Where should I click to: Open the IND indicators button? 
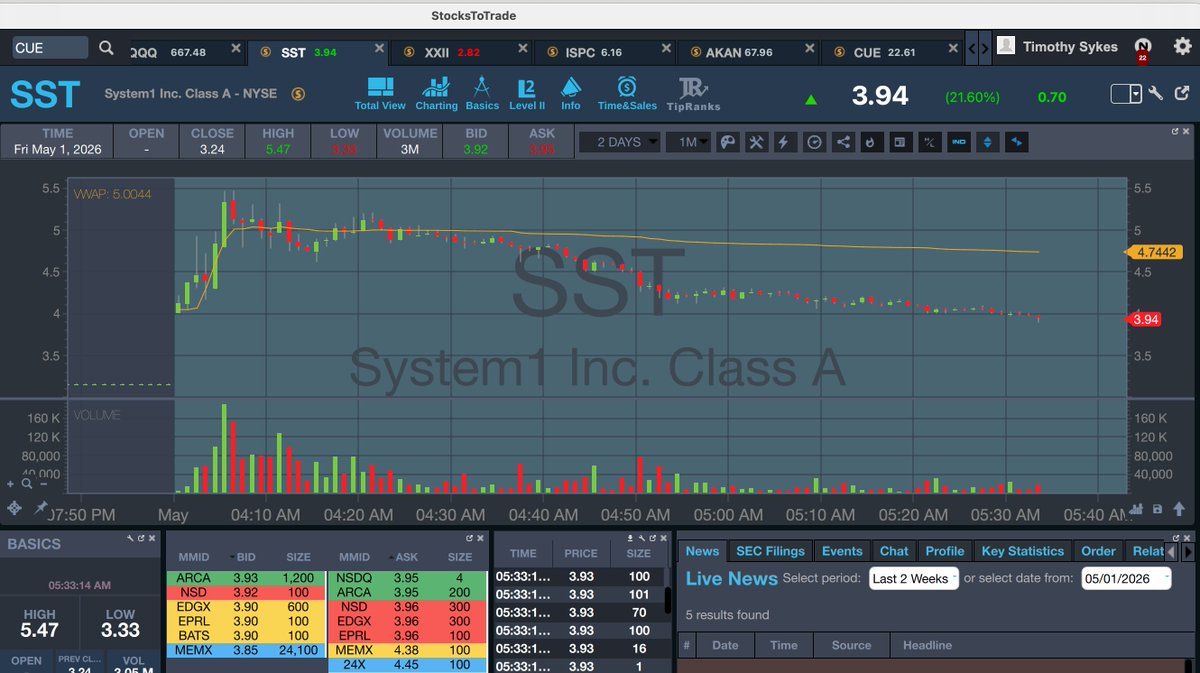click(x=959, y=142)
